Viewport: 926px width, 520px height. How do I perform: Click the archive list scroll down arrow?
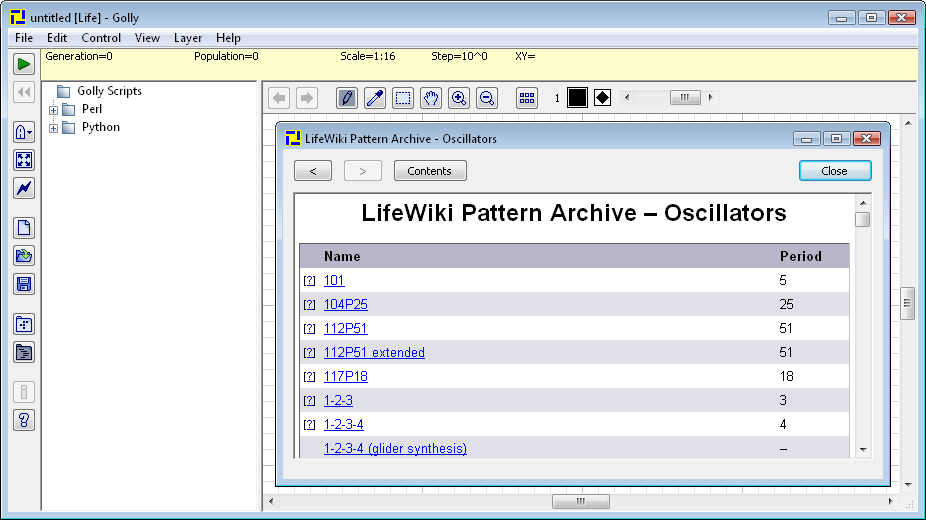click(863, 450)
